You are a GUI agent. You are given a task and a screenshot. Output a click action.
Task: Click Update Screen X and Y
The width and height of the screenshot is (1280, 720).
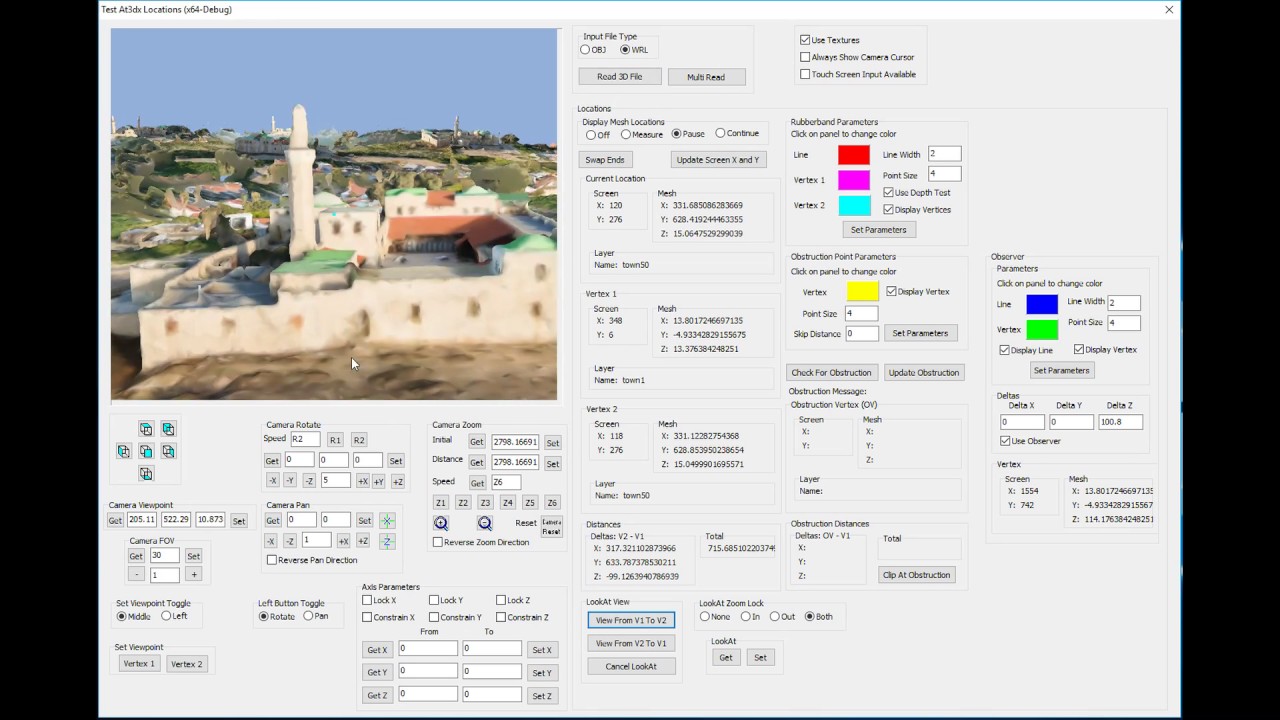click(717, 160)
